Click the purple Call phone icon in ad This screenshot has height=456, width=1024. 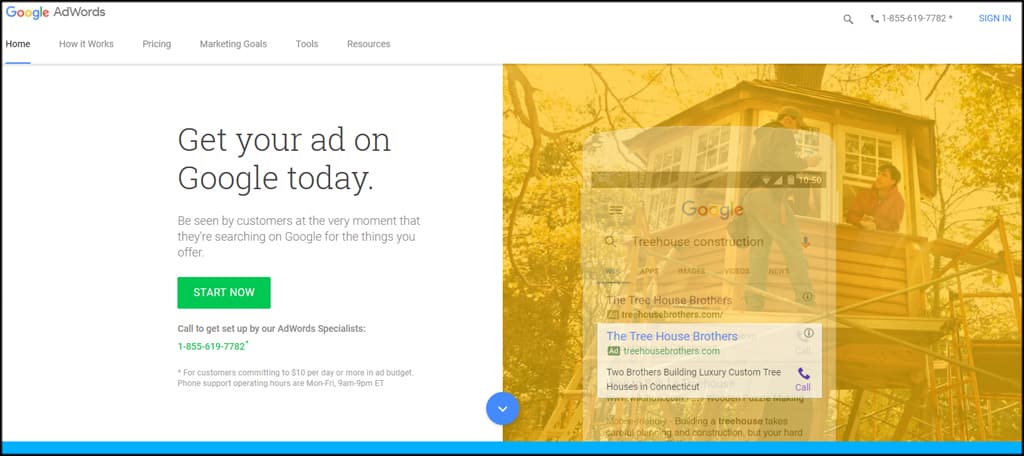(803, 374)
